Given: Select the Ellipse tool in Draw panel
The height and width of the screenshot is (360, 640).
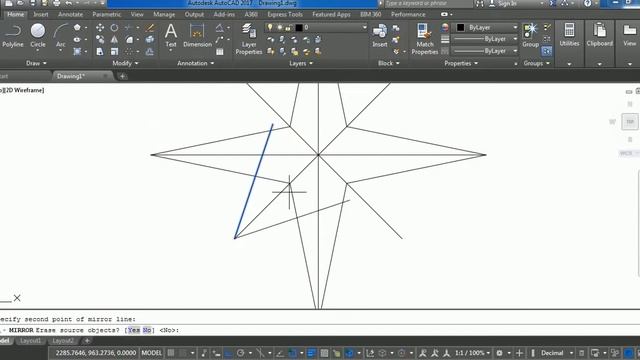Looking at the screenshot, I should (77, 40).
